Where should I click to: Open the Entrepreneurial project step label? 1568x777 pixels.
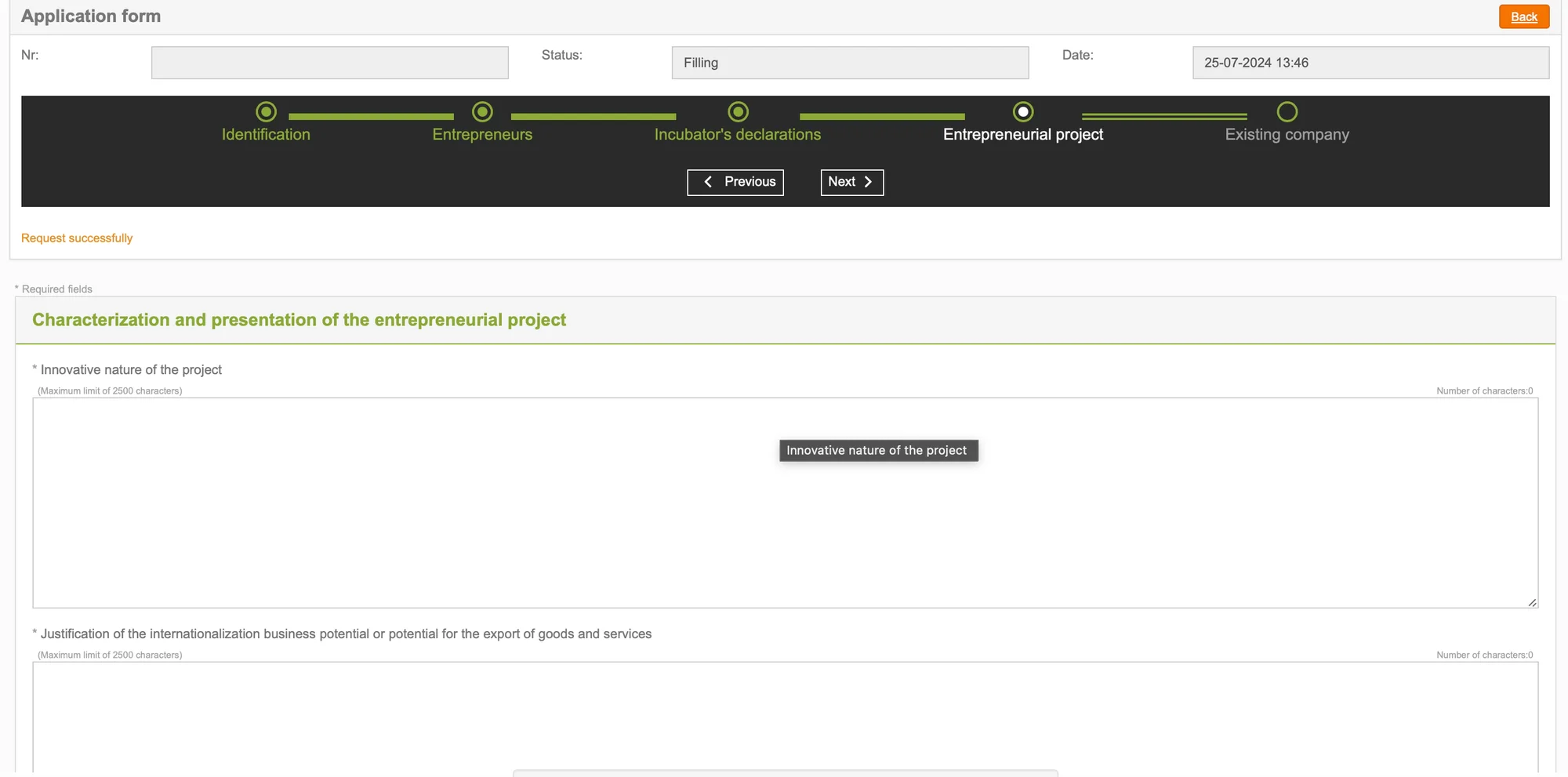(x=1023, y=135)
